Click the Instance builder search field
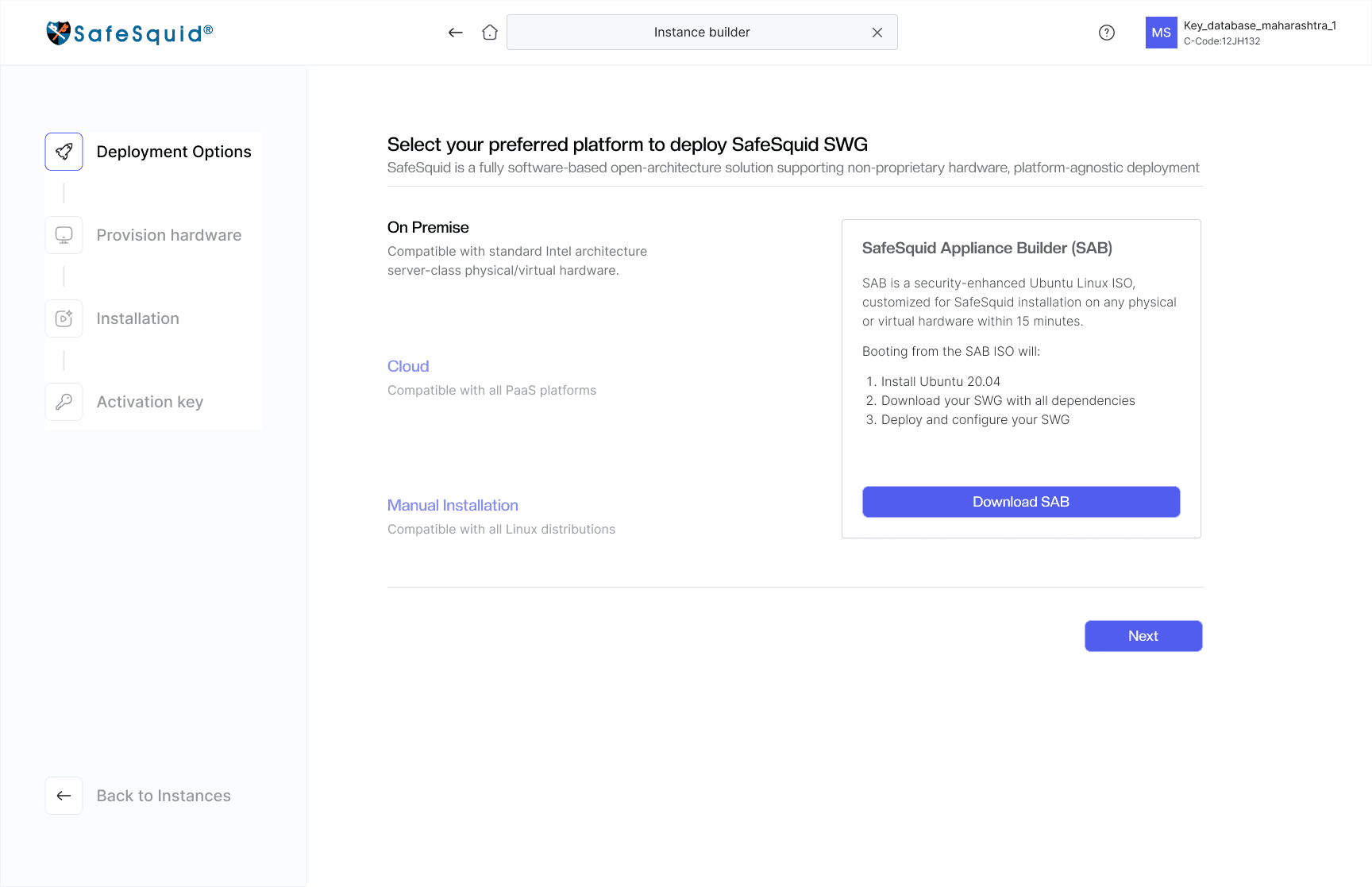 pyautogui.click(x=702, y=33)
